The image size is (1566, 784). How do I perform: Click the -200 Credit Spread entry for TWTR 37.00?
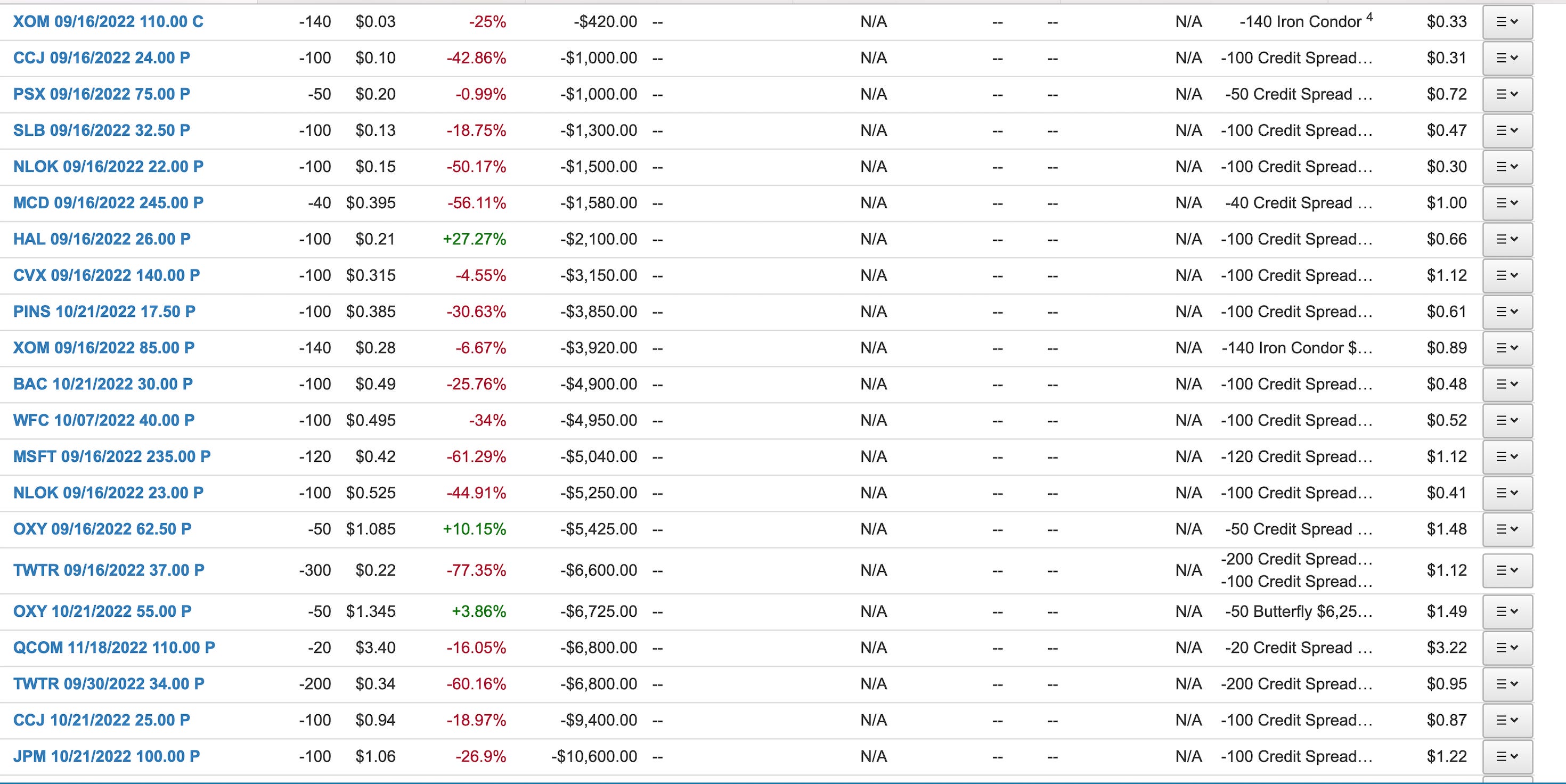[x=1296, y=559]
